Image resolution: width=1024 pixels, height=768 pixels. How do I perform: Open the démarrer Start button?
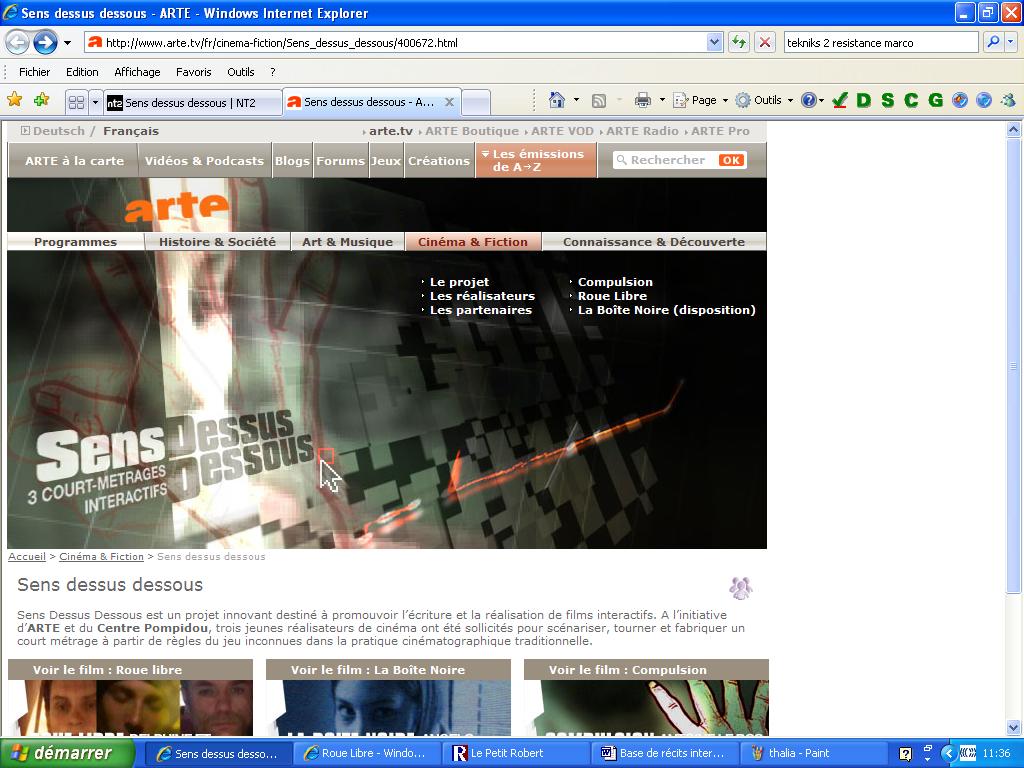(67, 753)
